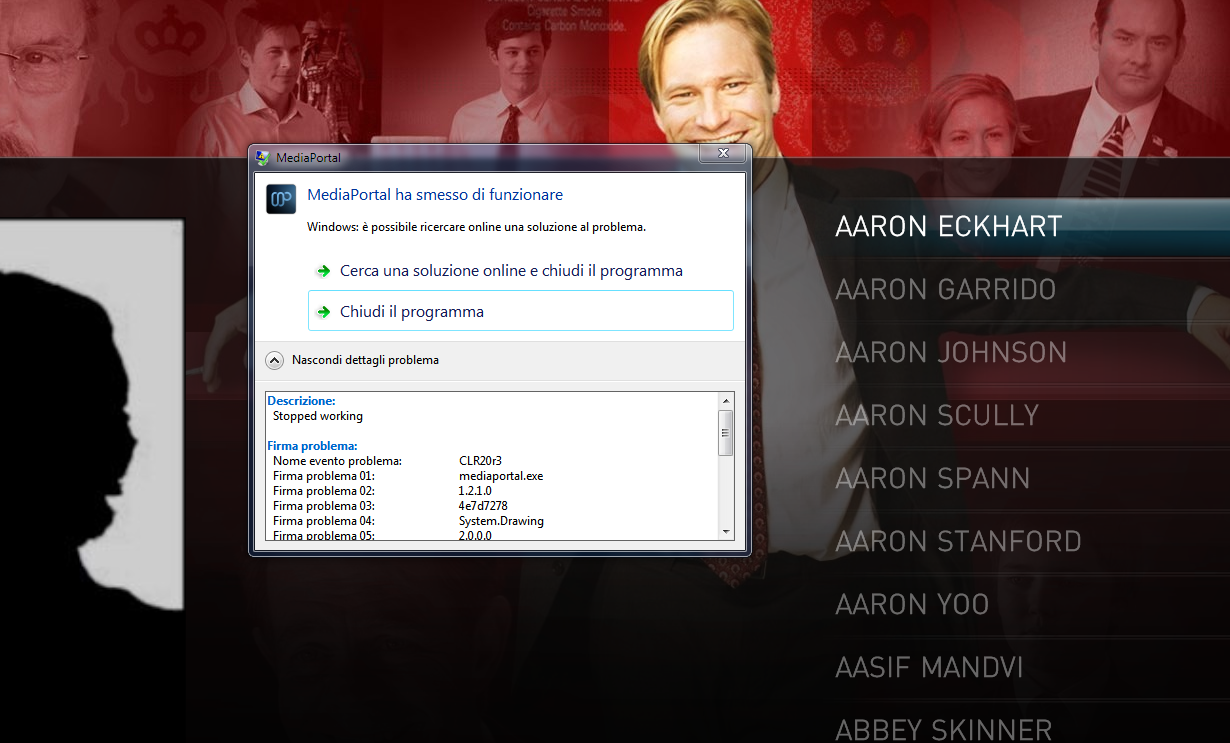Choose AARON JOHNSON from the list

click(x=951, y=353)
